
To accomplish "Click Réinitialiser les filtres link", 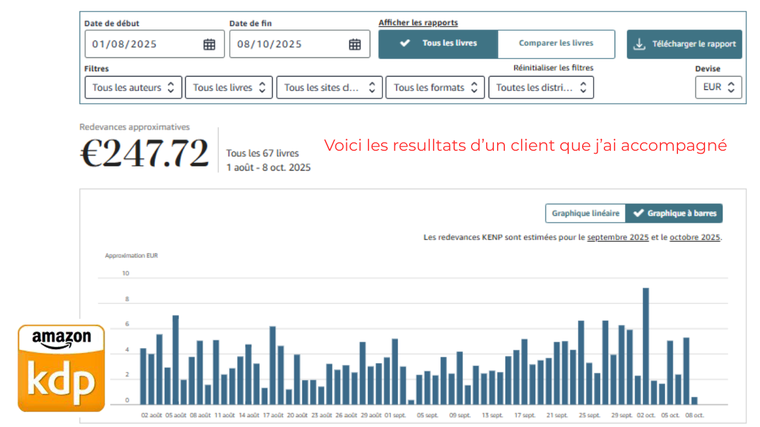I will tap(553, 68).
